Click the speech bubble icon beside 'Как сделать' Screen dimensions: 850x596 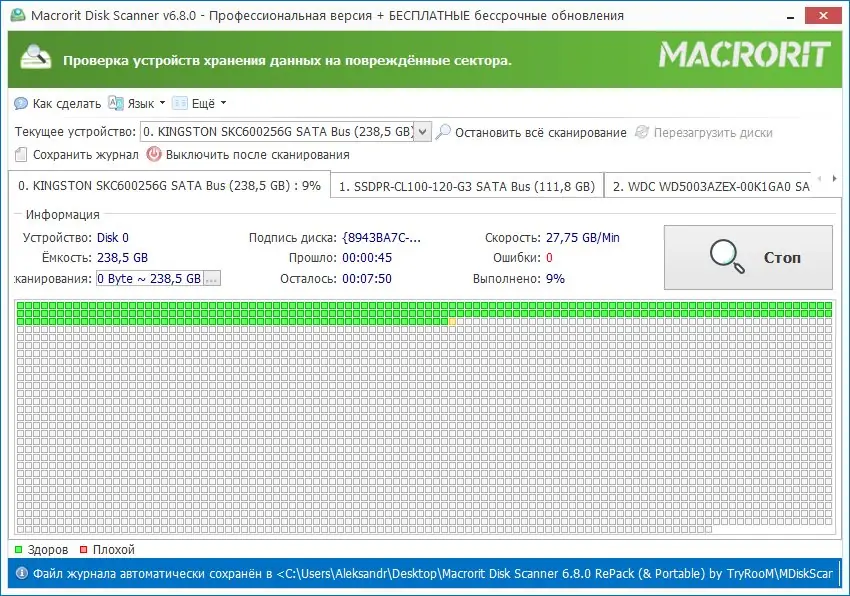(x=21, y=104)
